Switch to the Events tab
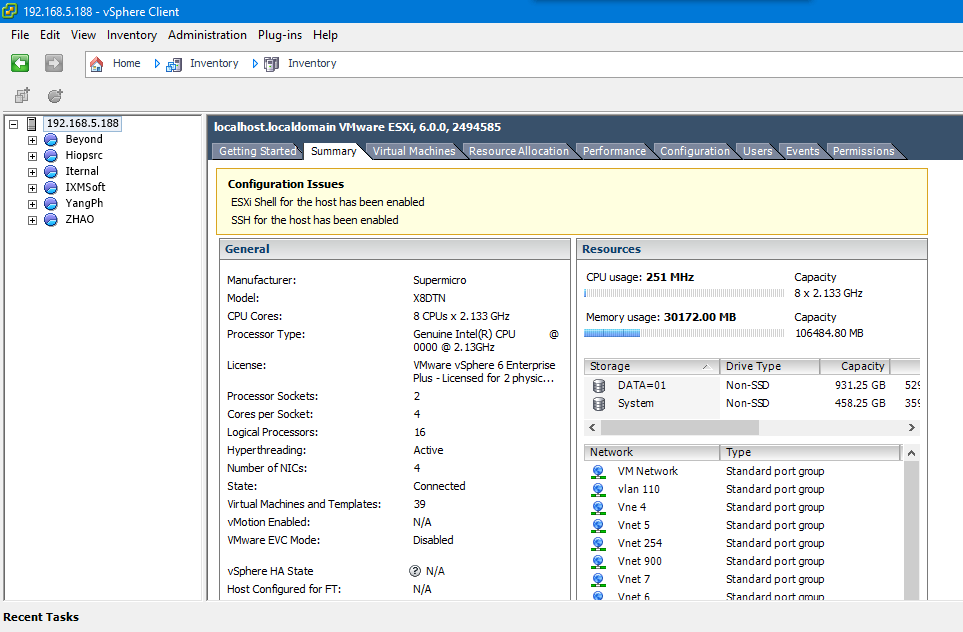Image resolution: width=963 pixels, height=632 pixels. [x=802, y=151]
